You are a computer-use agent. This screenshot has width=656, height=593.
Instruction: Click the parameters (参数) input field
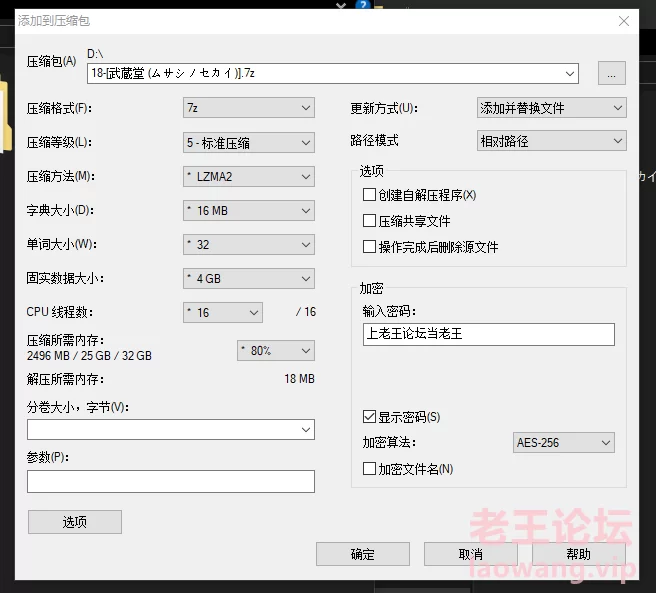click(x=171, y=481)
